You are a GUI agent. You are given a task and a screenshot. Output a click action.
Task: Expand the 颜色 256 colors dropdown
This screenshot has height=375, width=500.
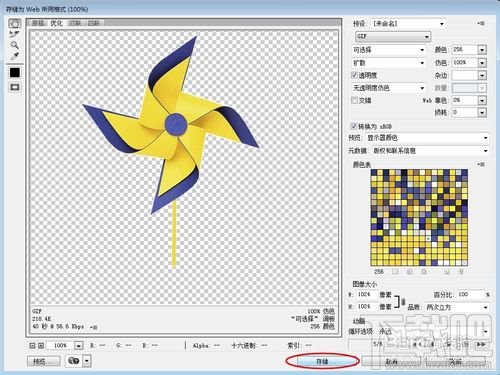pyautogui.click(x=482, y=50)
